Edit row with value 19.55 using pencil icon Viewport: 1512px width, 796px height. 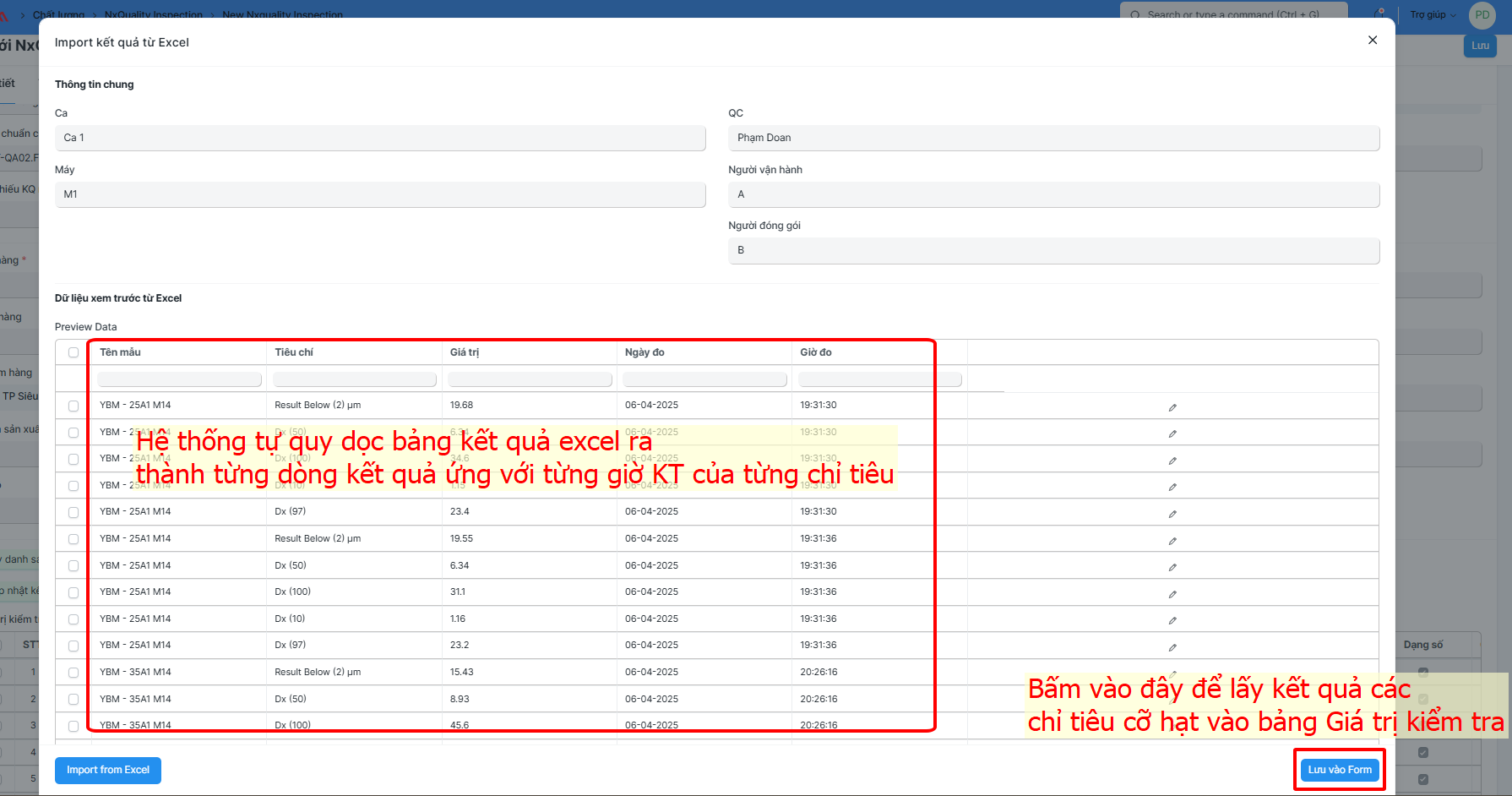point(1172,541)
